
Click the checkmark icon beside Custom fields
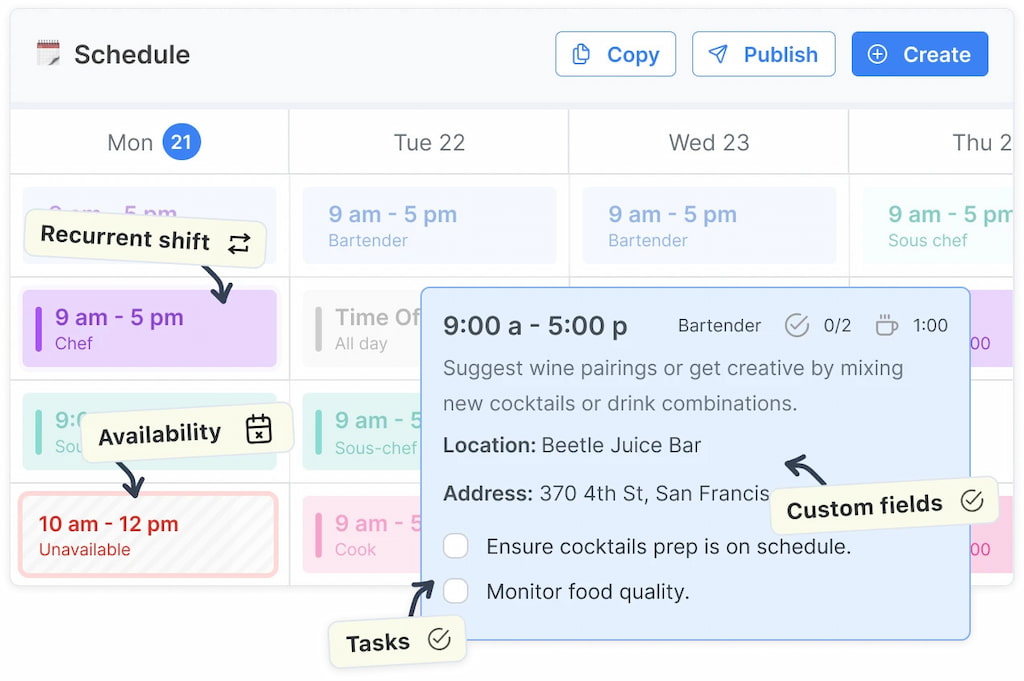pos(971,503)
